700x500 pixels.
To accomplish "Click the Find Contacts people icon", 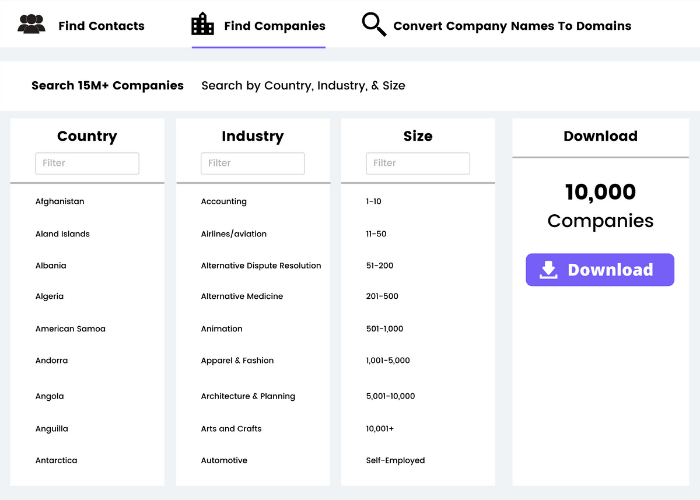I will (32, 25).
